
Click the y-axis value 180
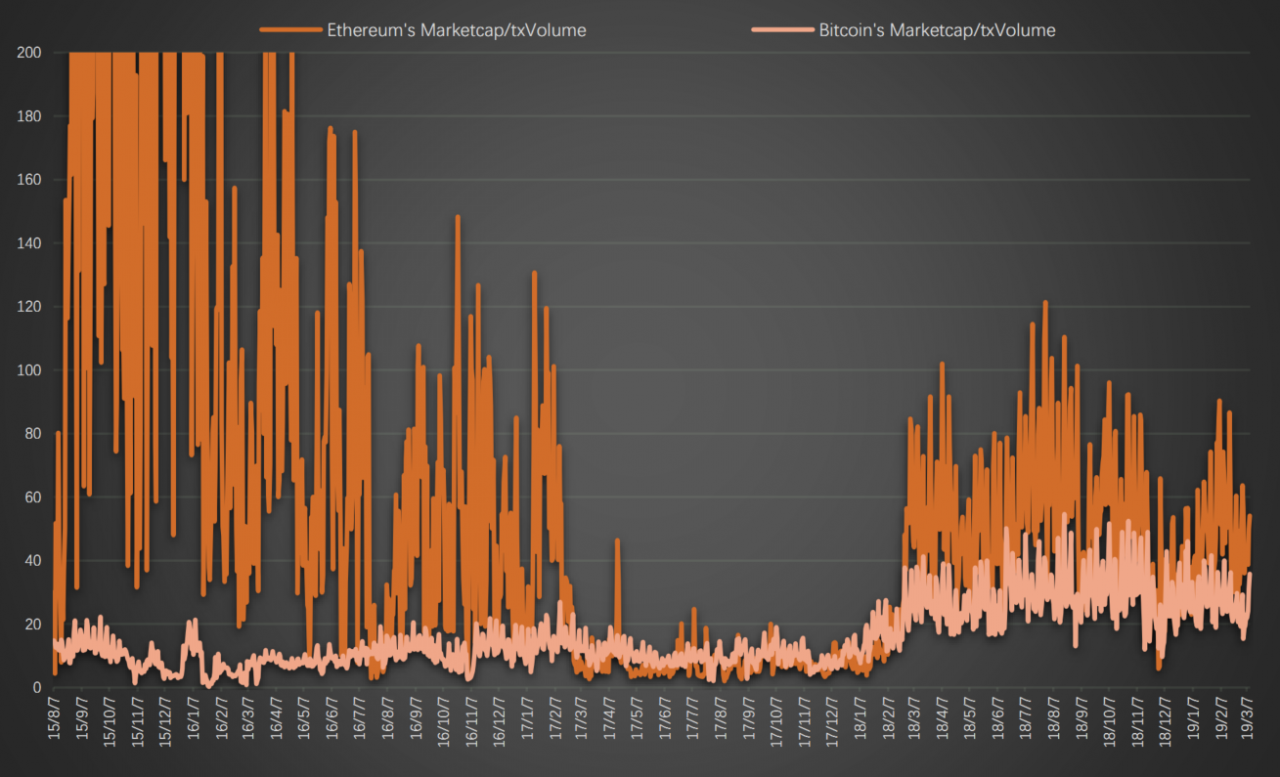tap(29, 116)
